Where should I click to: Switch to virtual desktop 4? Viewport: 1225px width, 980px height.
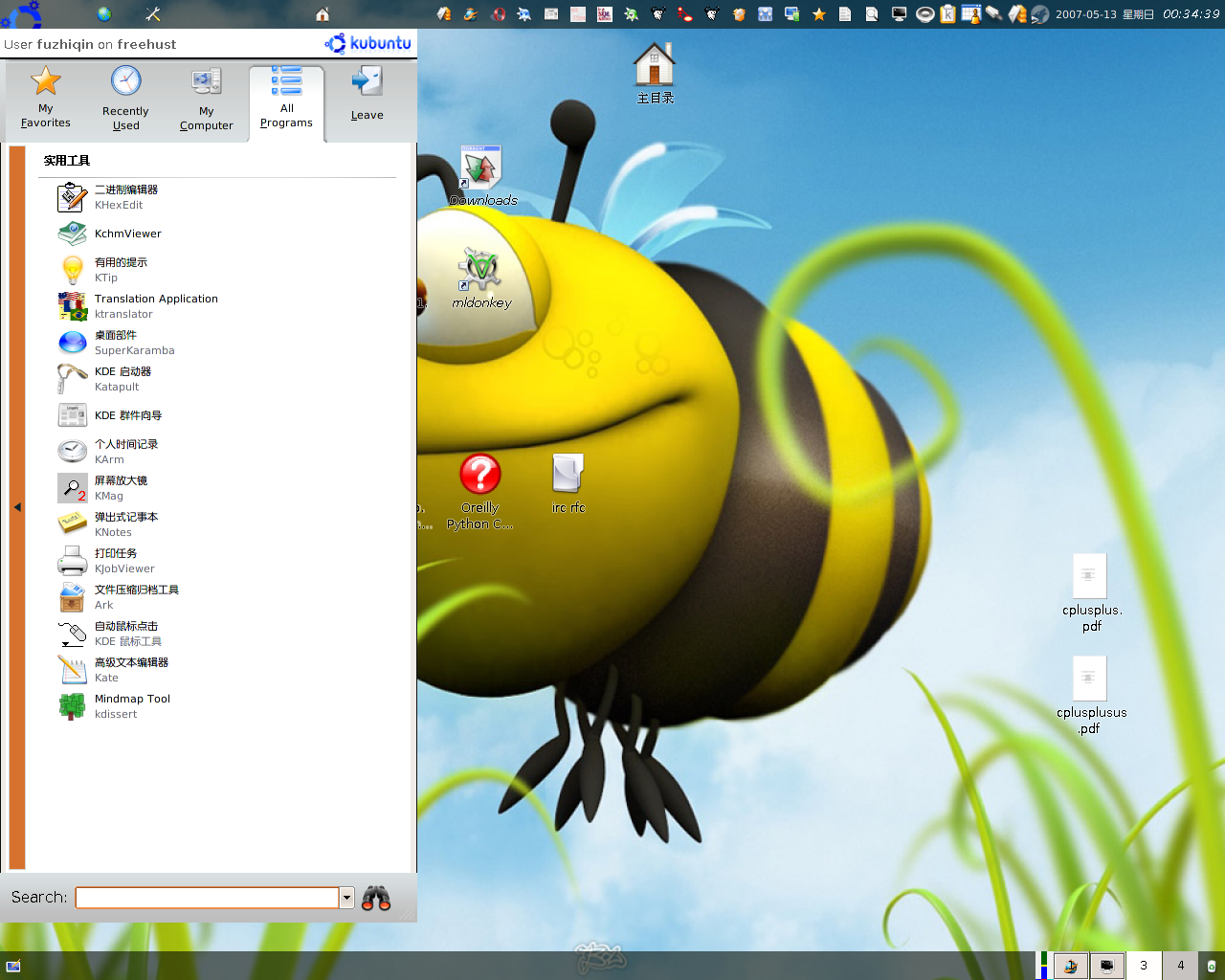[1180, 966]
